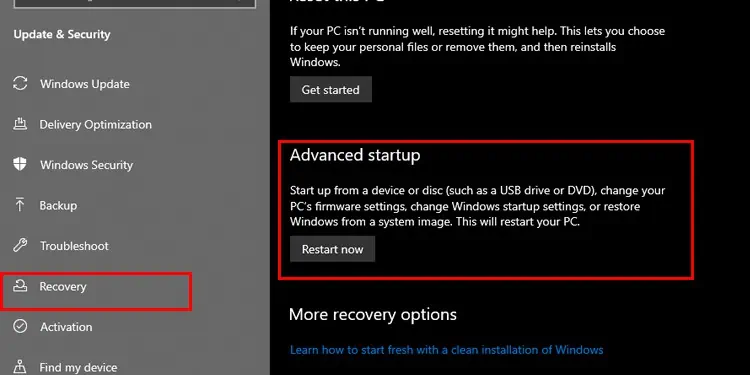Viewport: 750px width, 375px height.
Task: Open the Backup label in the sidebar
Action: pos(58,205)
